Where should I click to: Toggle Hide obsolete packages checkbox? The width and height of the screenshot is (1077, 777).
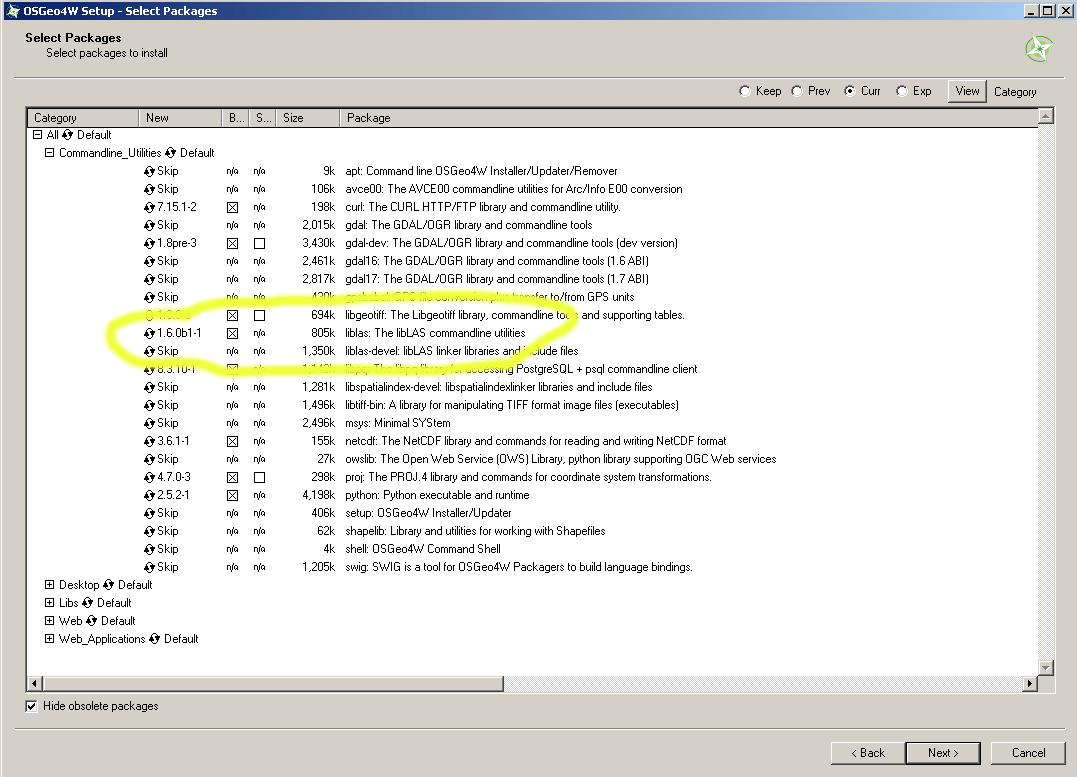(x=31, y=706)
